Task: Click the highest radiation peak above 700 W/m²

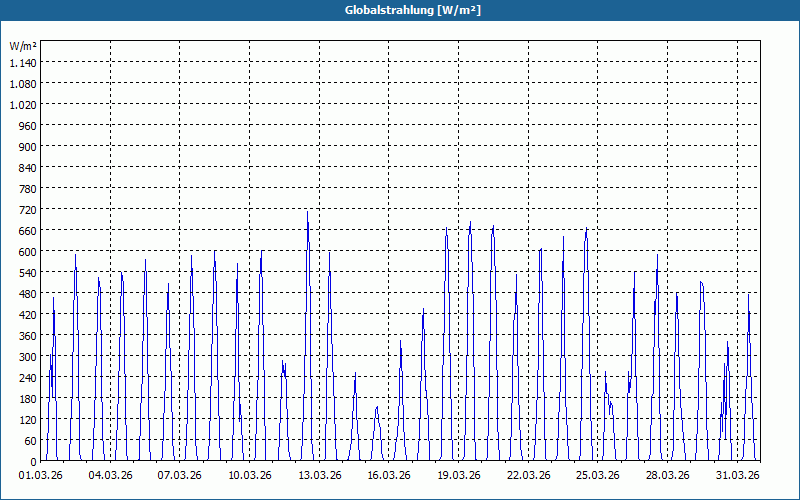Action: click(307, 212)
